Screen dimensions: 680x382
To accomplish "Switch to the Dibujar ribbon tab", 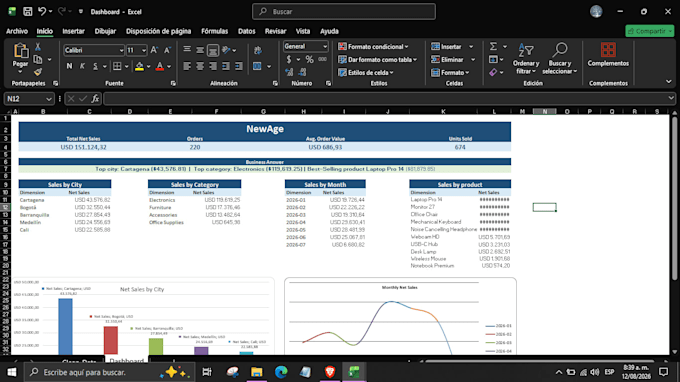I will [x=105, y=31].
